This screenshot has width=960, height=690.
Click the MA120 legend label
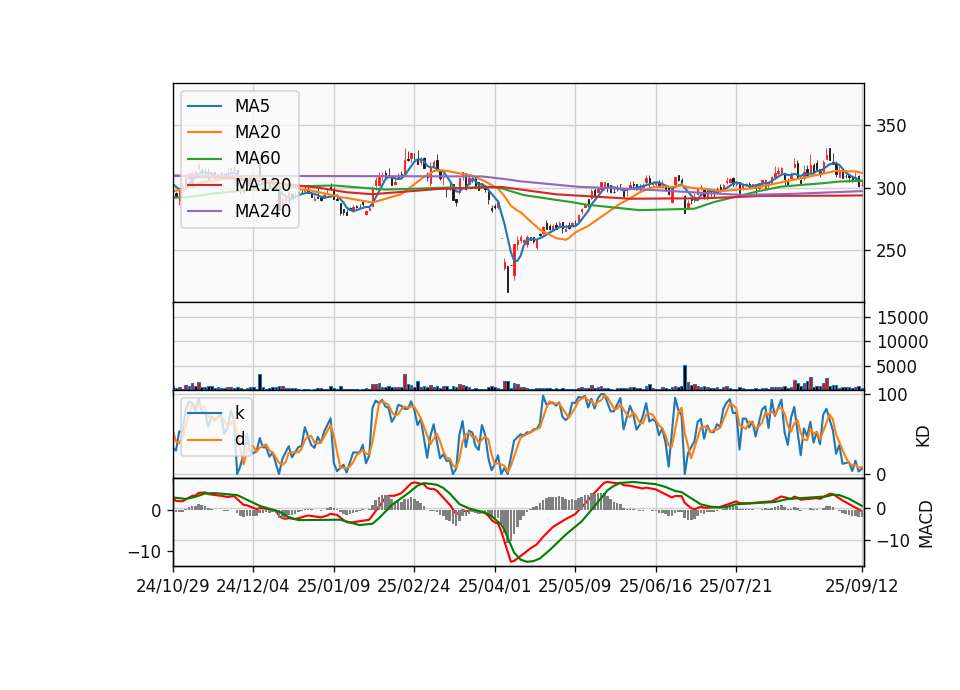pyautogui.click(x=263, y=184)
